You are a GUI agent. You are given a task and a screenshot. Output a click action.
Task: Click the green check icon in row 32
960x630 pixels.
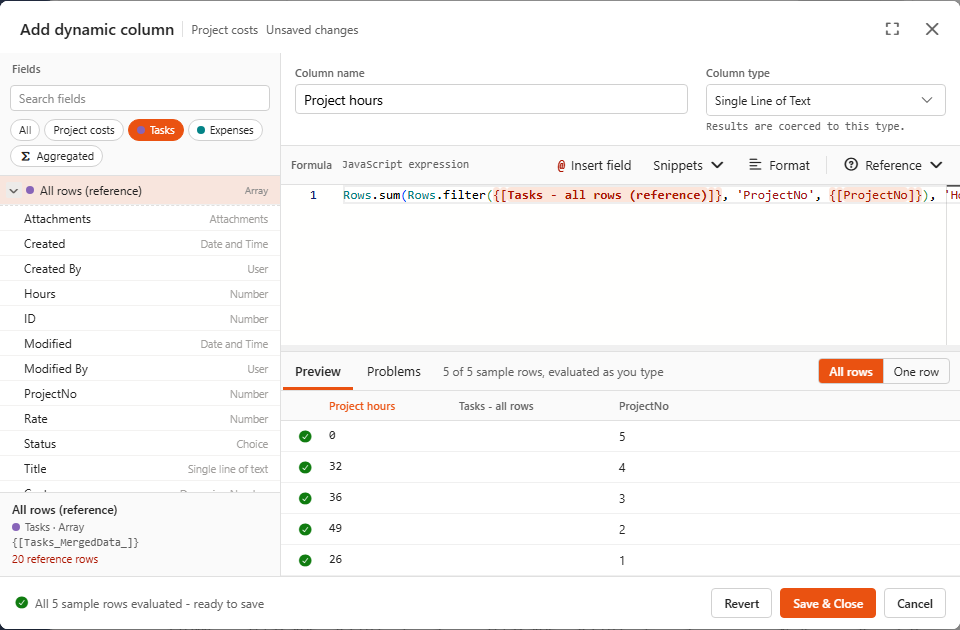[305, 468]
